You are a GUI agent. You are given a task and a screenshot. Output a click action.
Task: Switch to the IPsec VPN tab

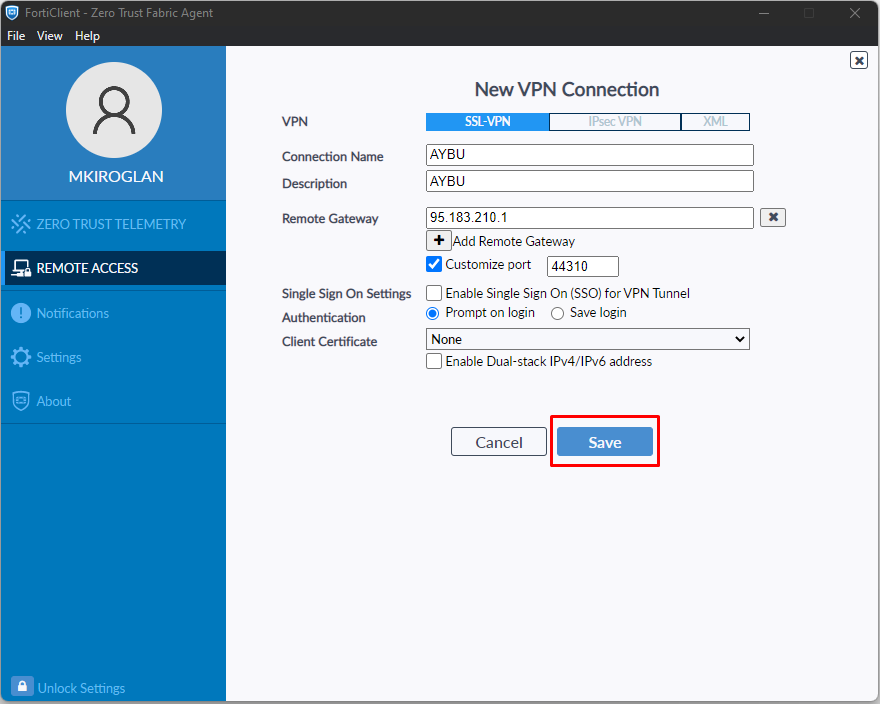tap(615, 122)
